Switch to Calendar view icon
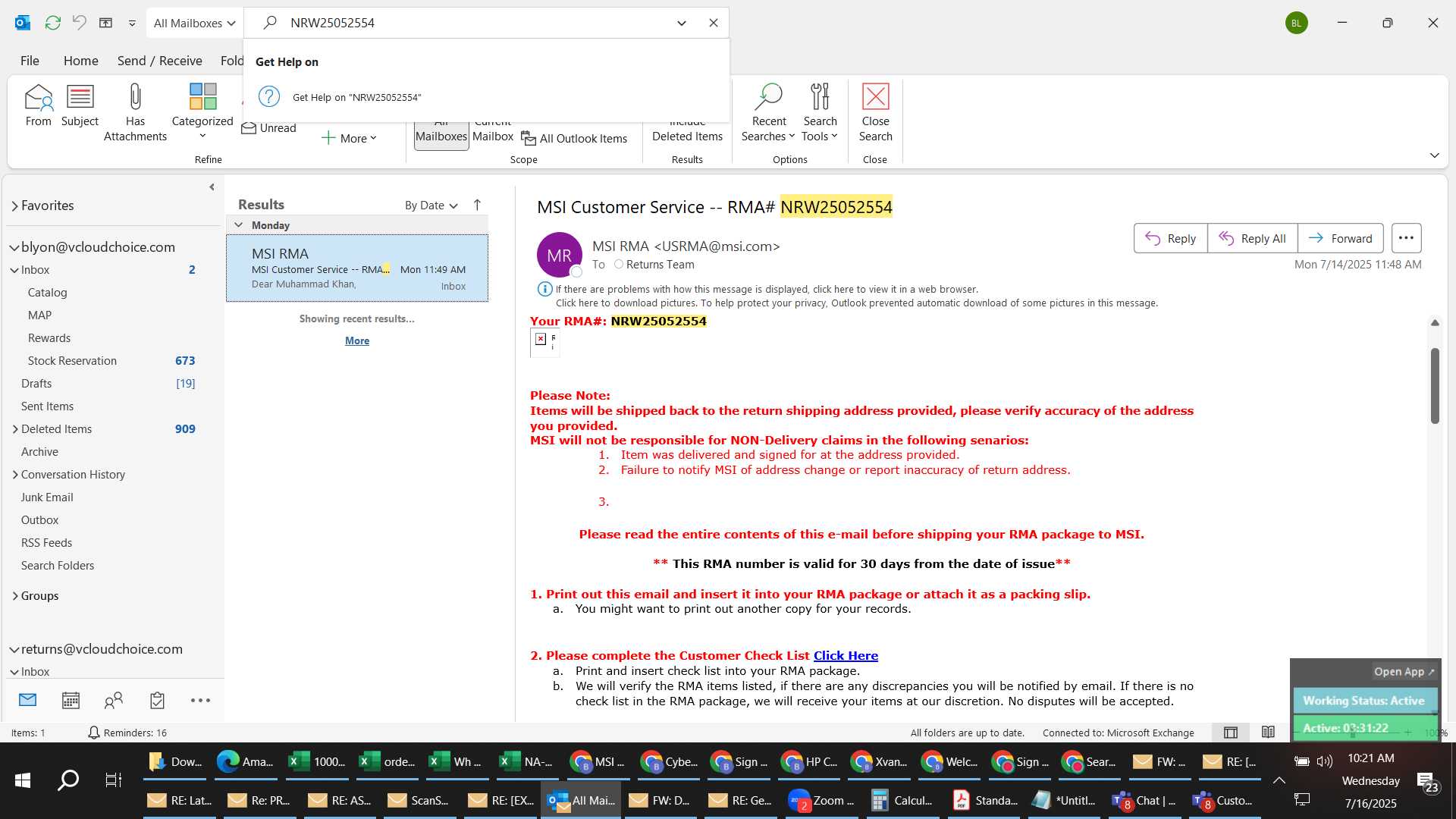 pyautogui.click(x=71, y=700)
